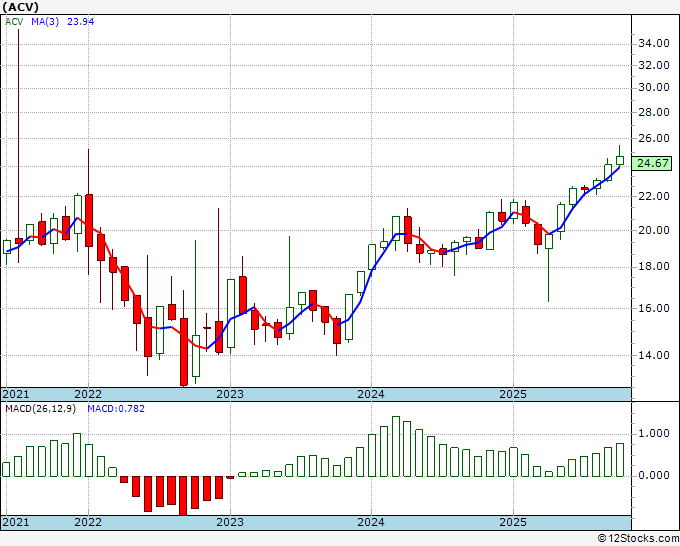Click the large red candlestick at 2022 start

88,220
